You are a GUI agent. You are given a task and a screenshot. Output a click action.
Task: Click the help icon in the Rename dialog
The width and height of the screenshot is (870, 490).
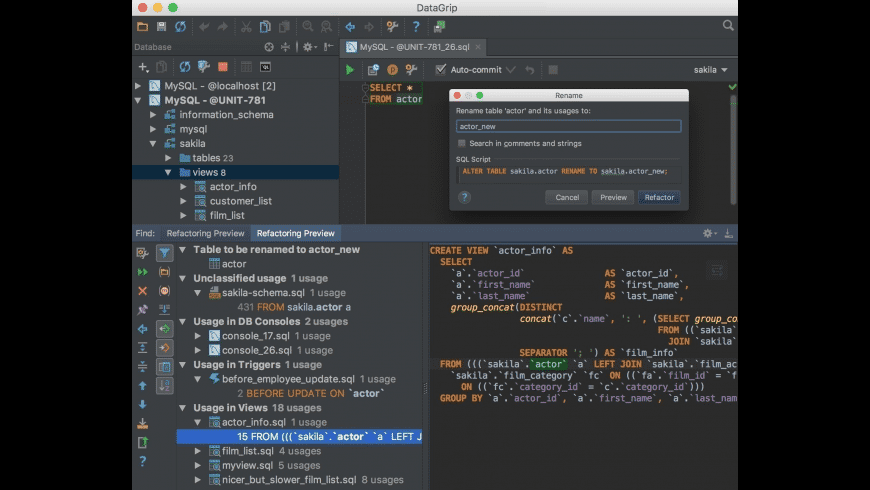click(x=464, y=197)
